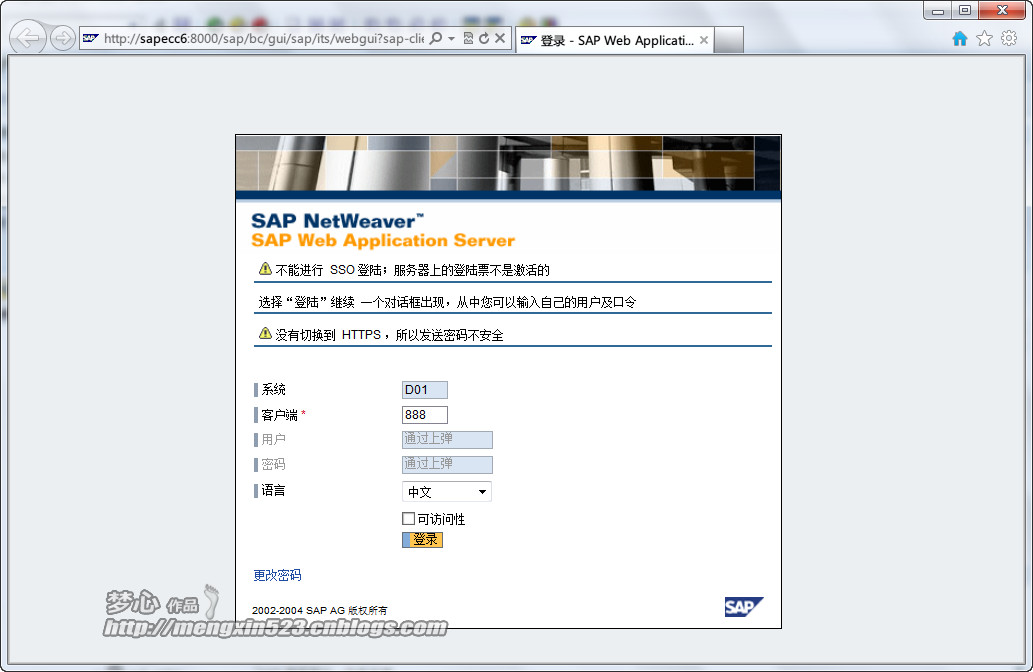Toggle the compatibility view icon
Screen dimensions: 1033x672
pyautogui.click(x=468, y=38)
